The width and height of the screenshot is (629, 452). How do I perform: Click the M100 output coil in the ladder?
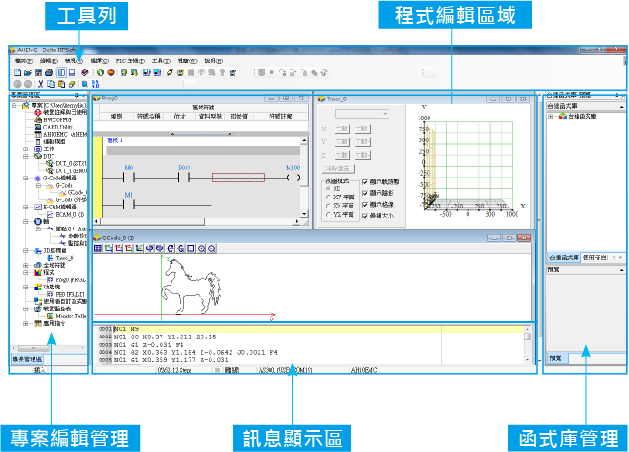coord(293,178)
